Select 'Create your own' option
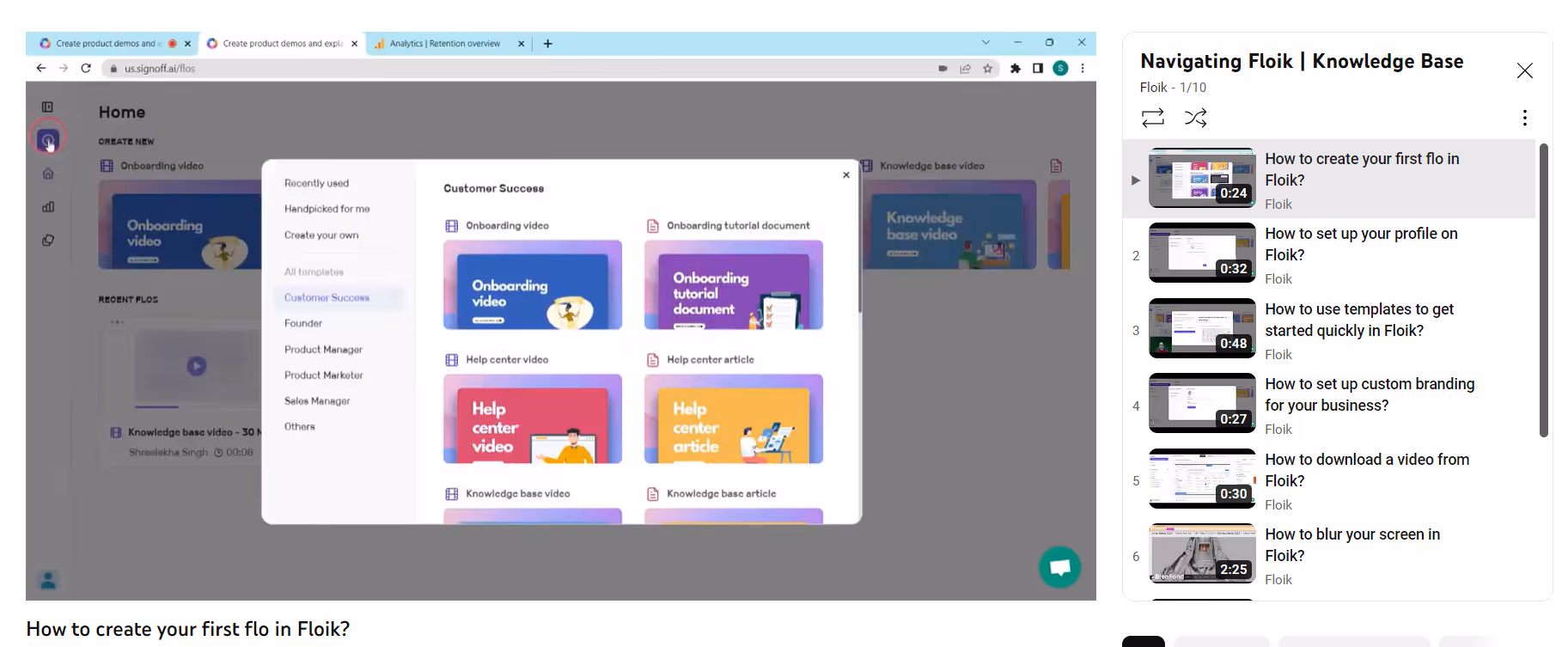This screenshot has width=1568, height=647. [x=321, y=235]
